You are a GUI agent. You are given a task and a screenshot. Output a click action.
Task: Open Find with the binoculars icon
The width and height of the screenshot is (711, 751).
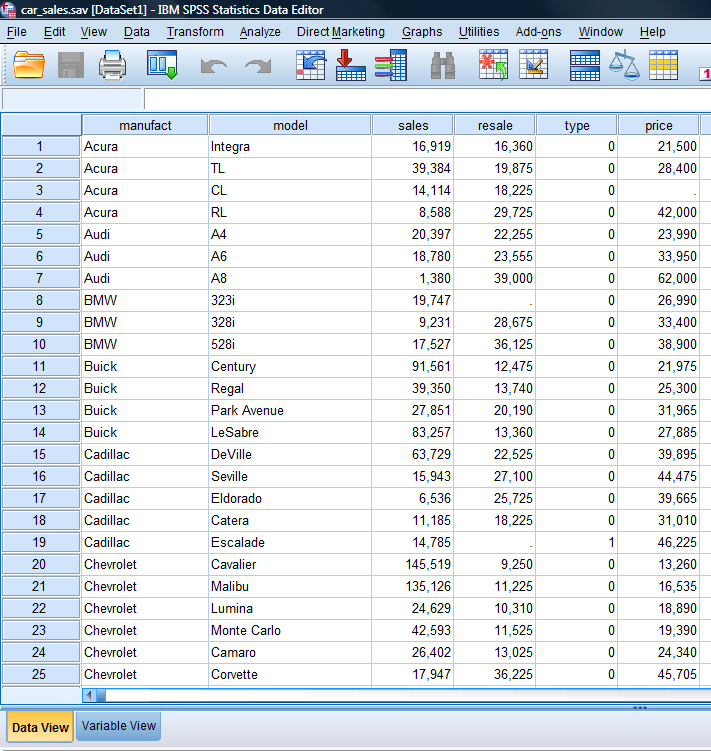click(443, 66)
